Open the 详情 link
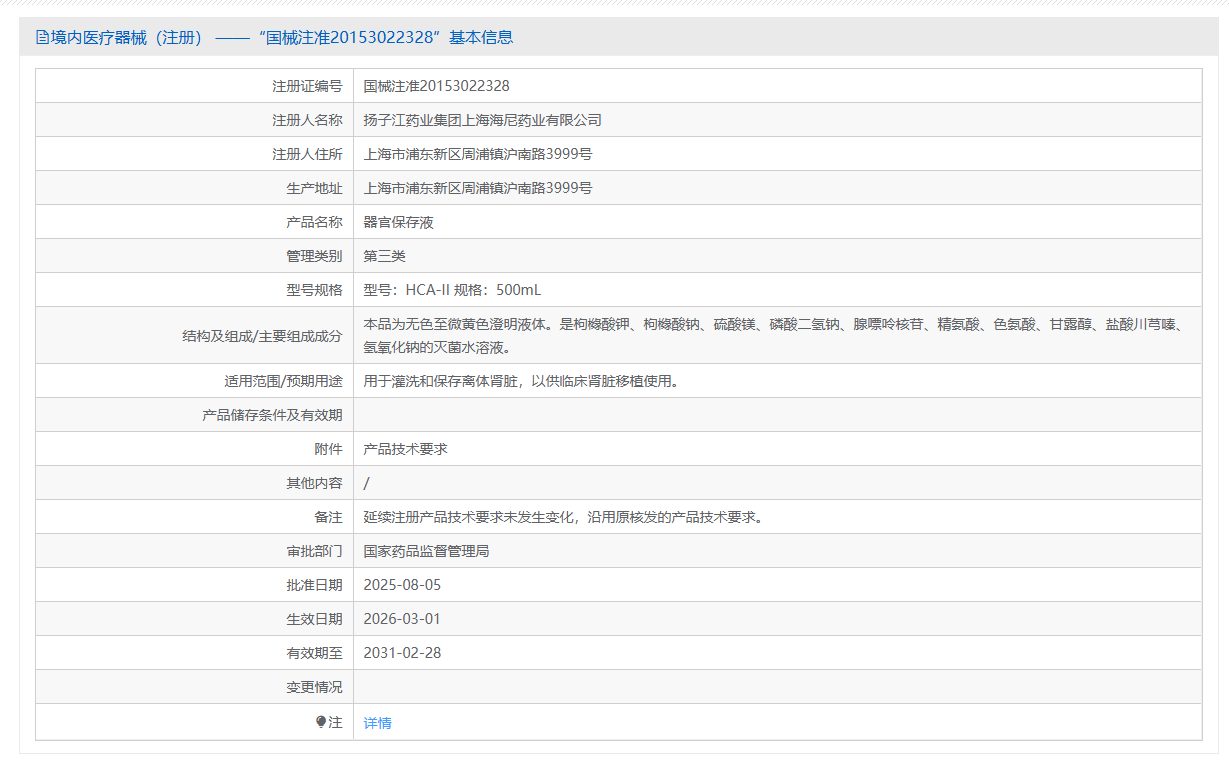 (x=378, y=723)
